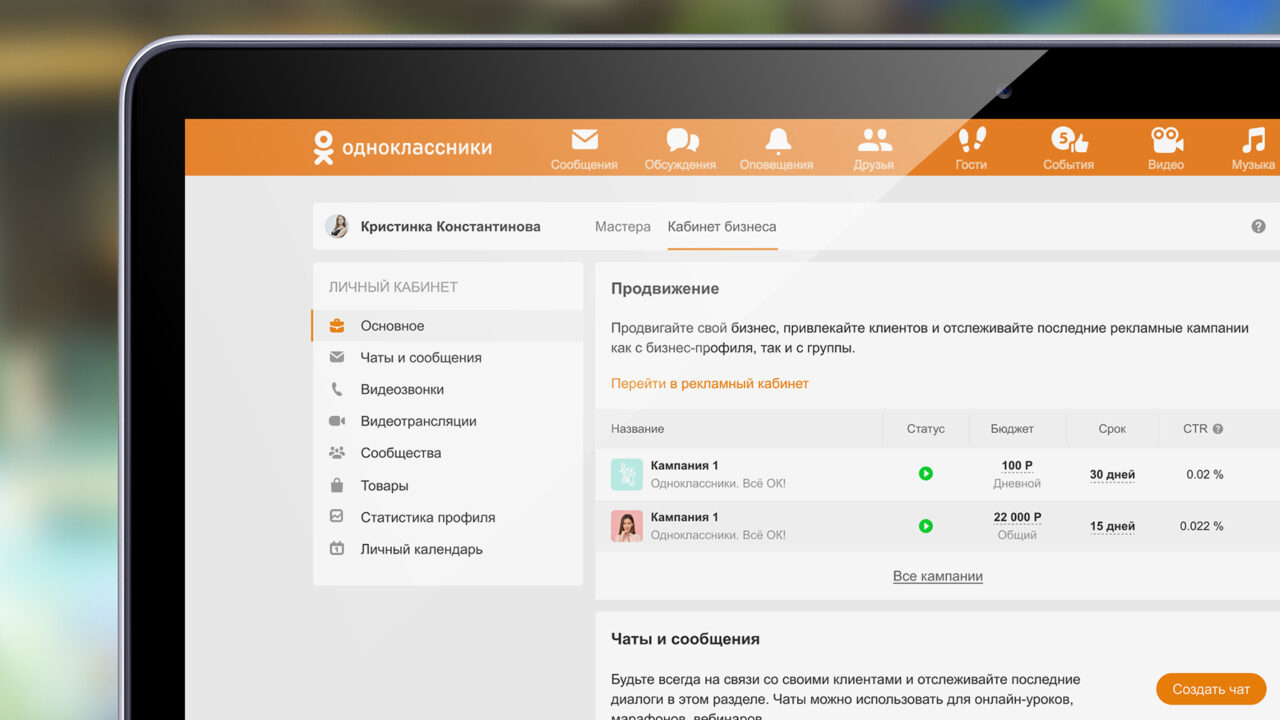Open Видео camera icon
Screen dimensions: 1280x720
[x=1166, y=140]
